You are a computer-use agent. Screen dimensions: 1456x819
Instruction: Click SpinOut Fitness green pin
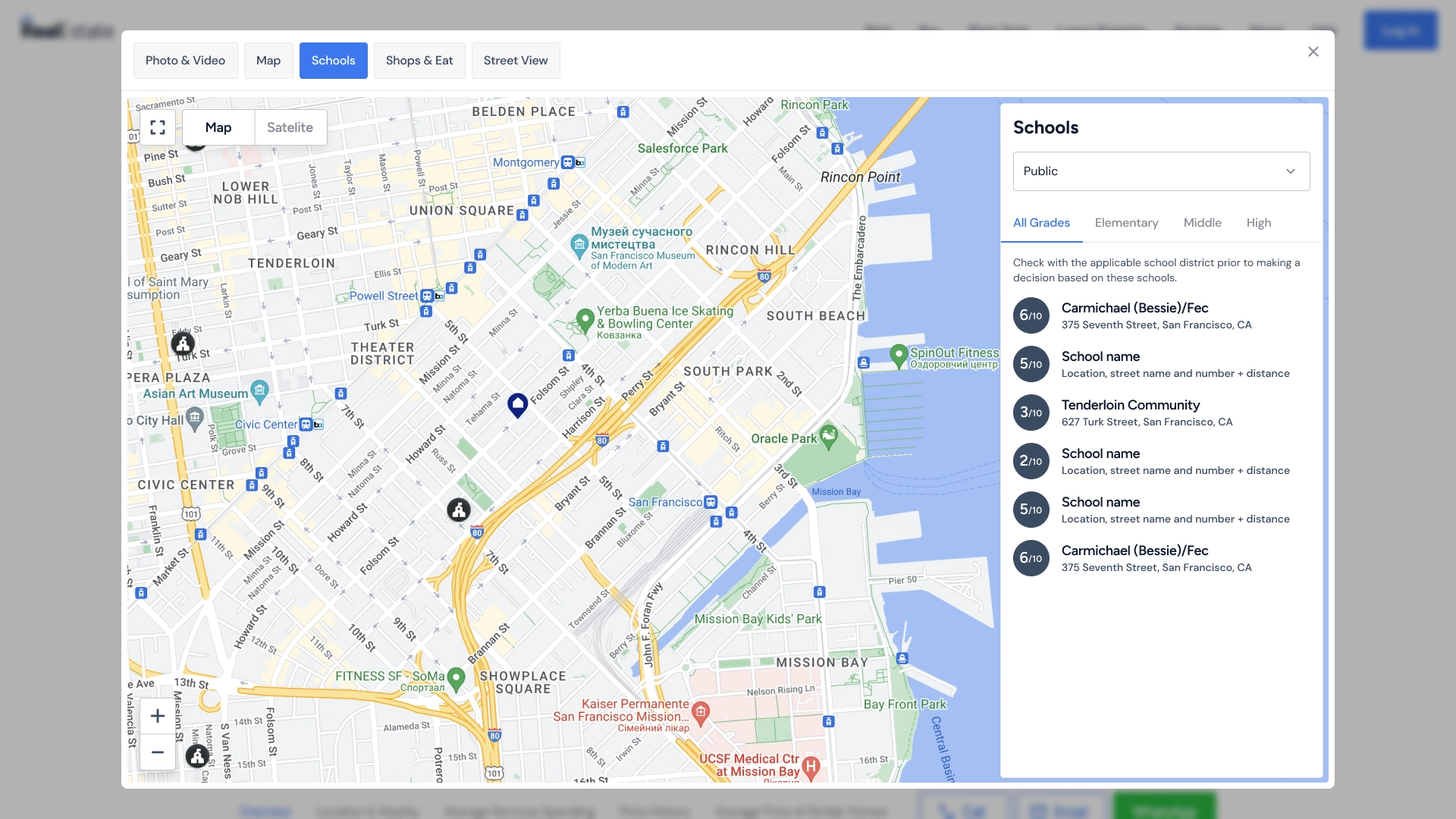point(899,356)
